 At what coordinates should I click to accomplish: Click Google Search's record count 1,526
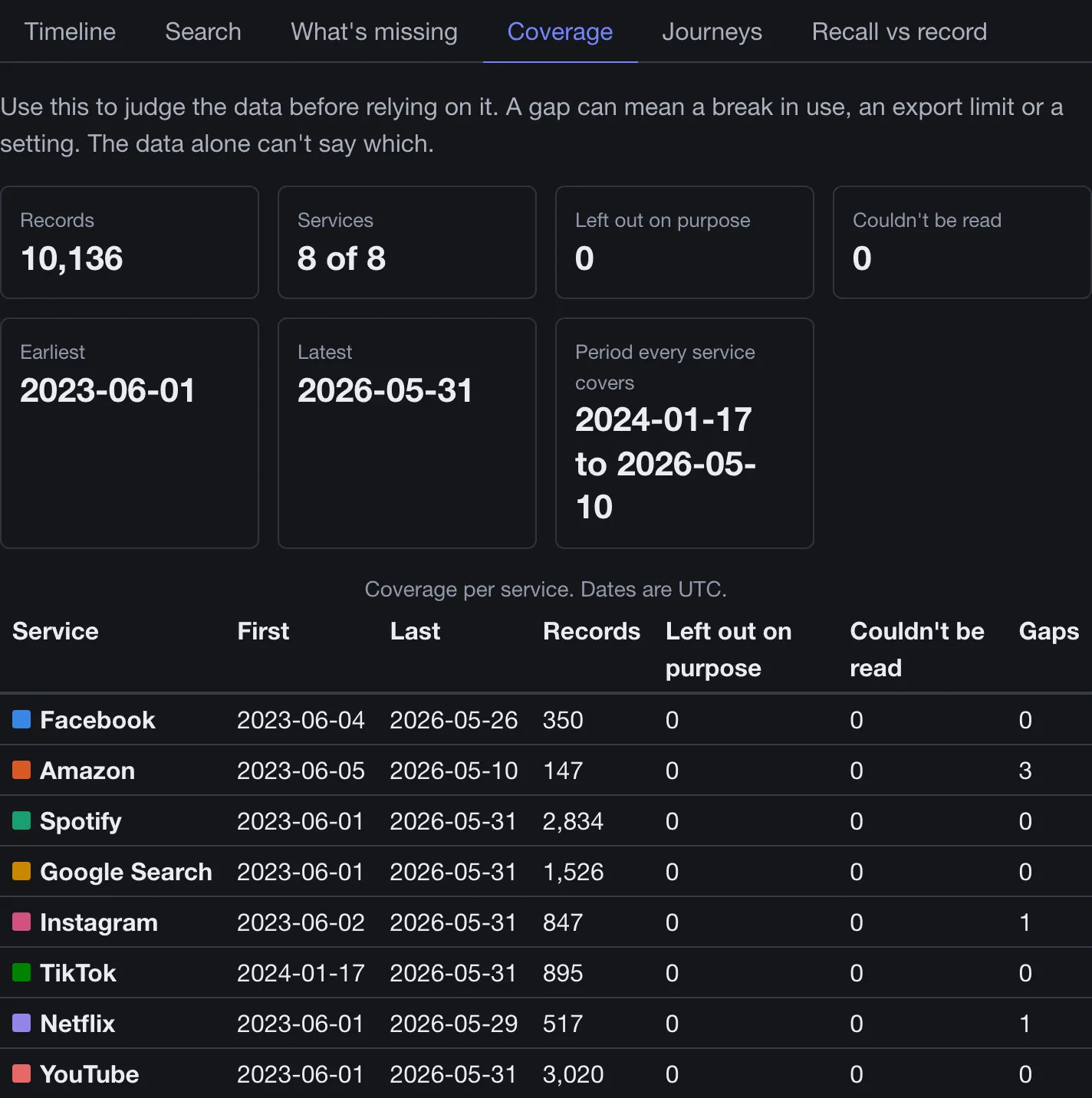pyautogui.click(x=573, y=872)
